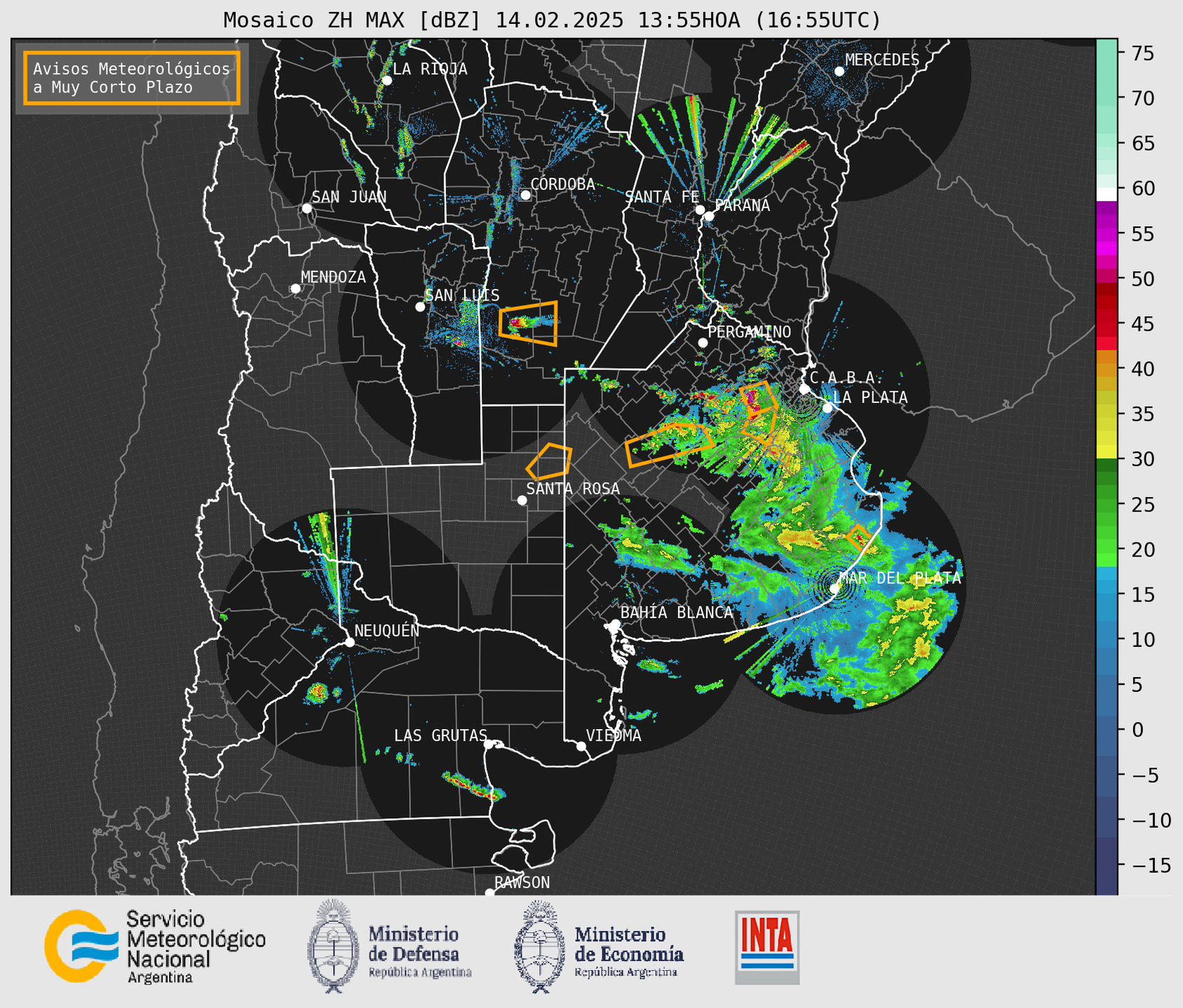This screenshot has height=1008, width=1183.
Task: Click the 60 white band on colorbar
Action: [1107, 193]
